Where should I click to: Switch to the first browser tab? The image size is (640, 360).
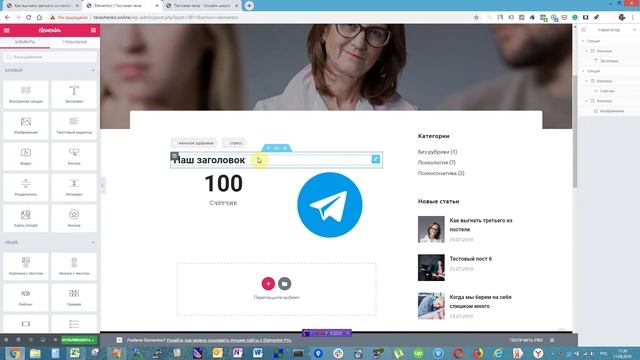point(41,6)
